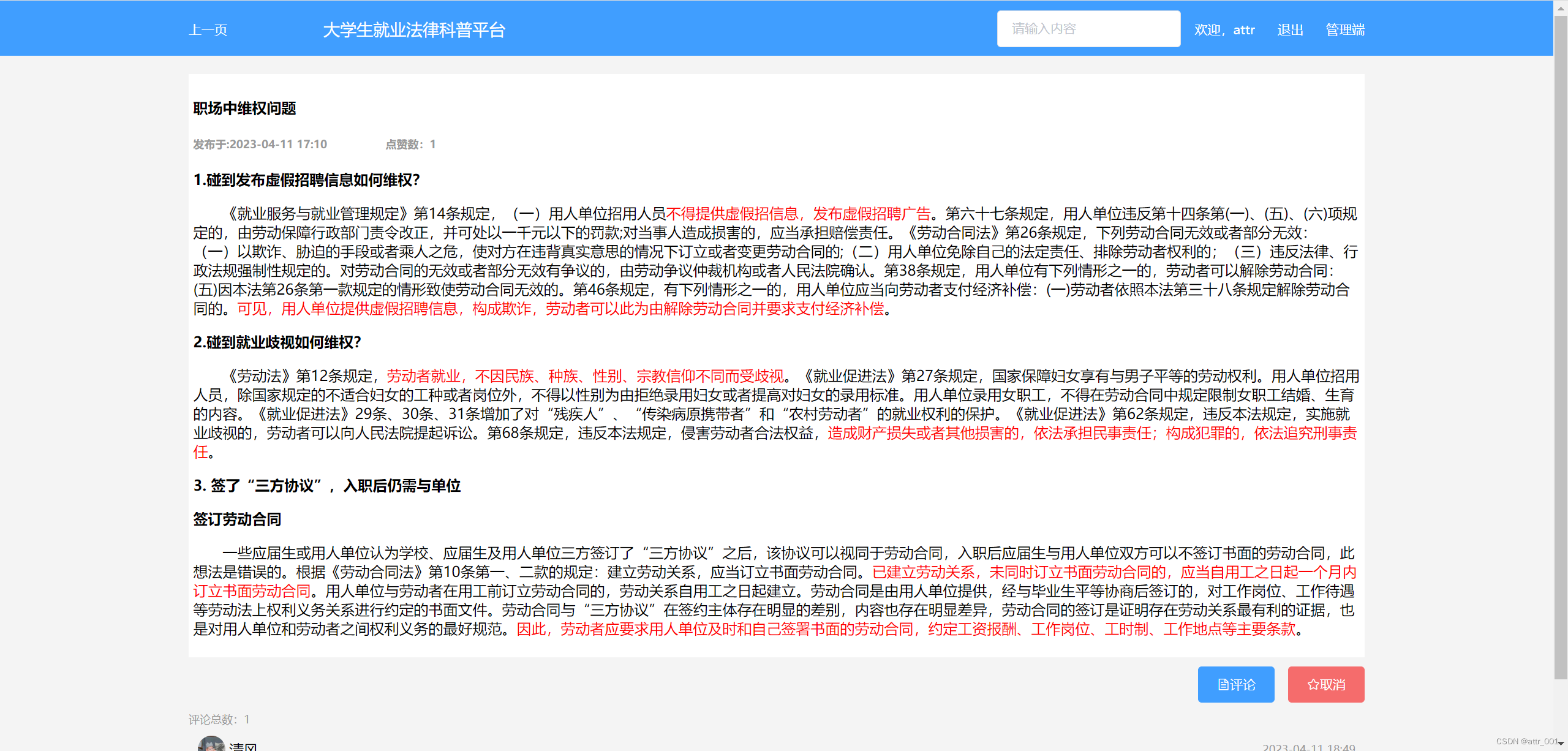1568x751 pixels.
Task: Open the 管理端 admin panel
Action: click(1344, 30)
